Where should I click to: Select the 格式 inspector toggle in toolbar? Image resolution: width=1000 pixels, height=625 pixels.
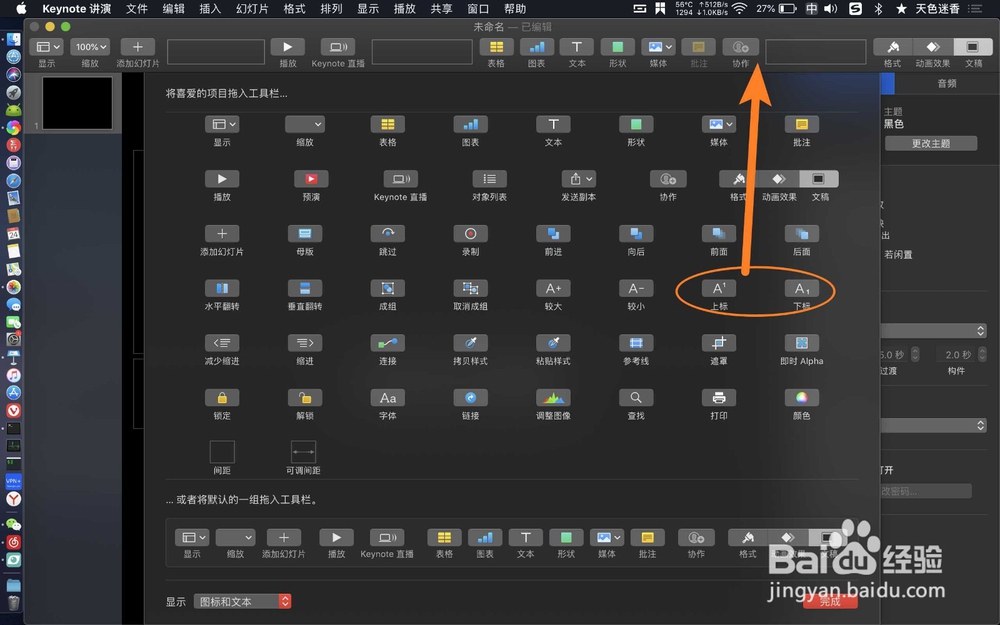(892, 47)
